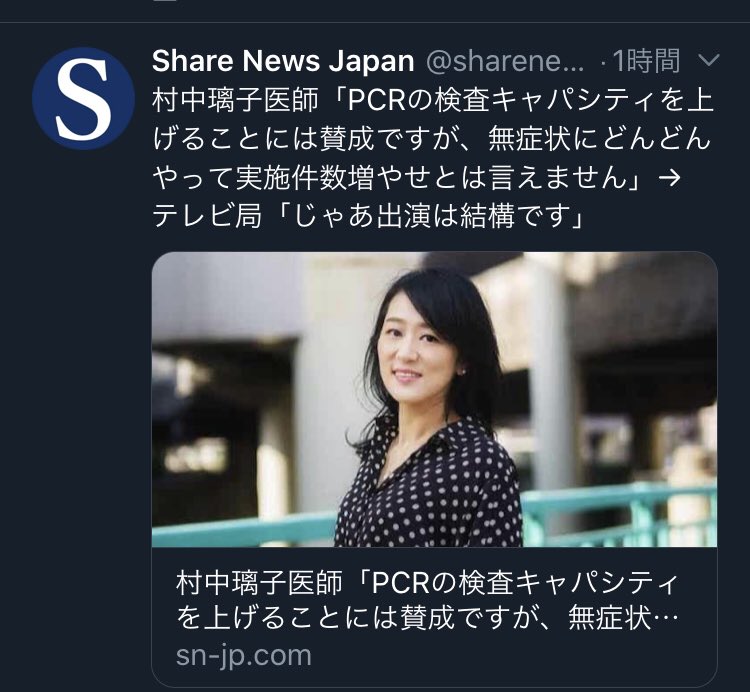Open the link card preview photo
Image resolution: width=750 pixels, height=692 pixels.
[434, 399]
